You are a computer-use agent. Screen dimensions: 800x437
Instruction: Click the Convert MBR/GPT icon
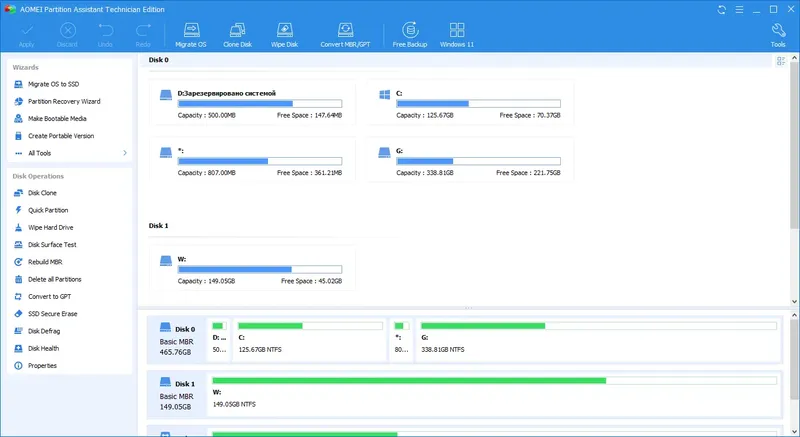(x=345, y=30)
